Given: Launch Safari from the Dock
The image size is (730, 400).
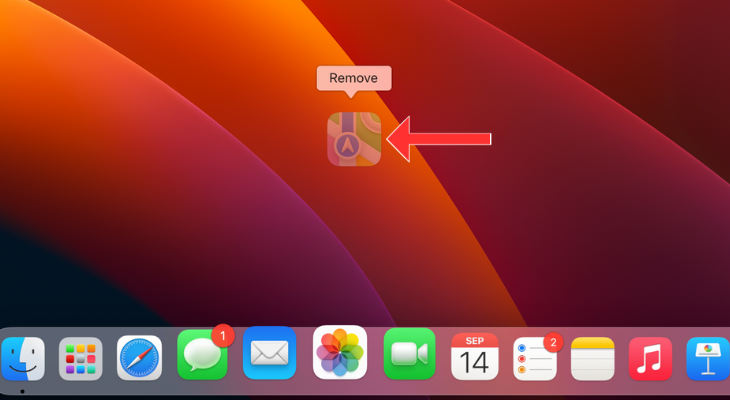Looking at the screenshot, I should pos(139,358).
